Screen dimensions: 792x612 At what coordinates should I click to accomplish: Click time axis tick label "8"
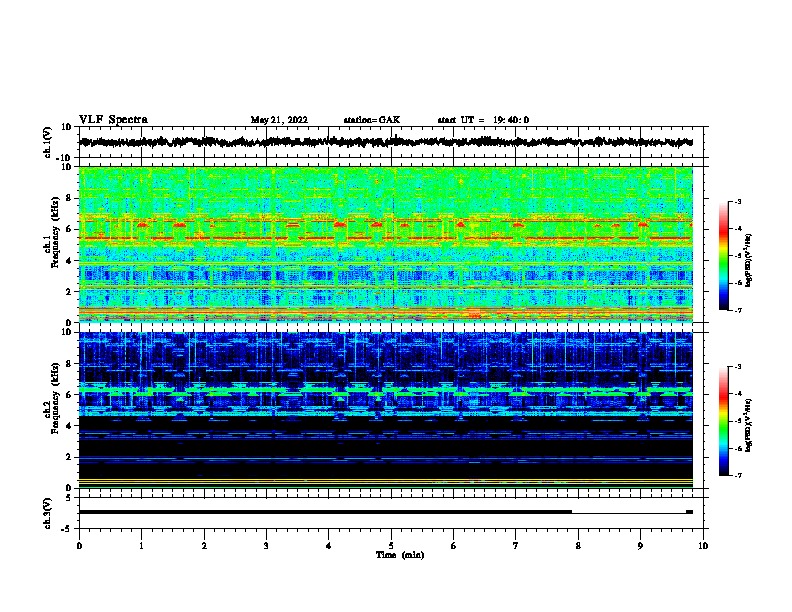tap(578, 546)
